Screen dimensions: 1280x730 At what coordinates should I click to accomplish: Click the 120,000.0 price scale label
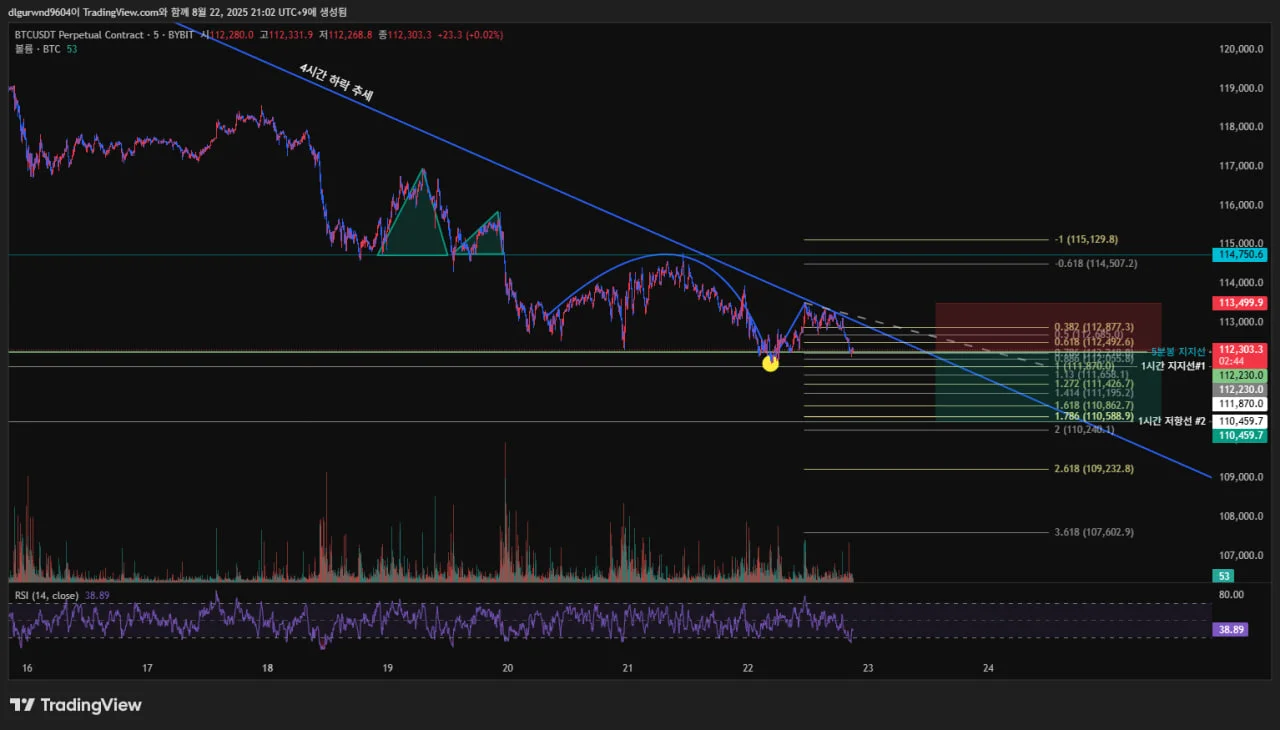pos(1242,49)
